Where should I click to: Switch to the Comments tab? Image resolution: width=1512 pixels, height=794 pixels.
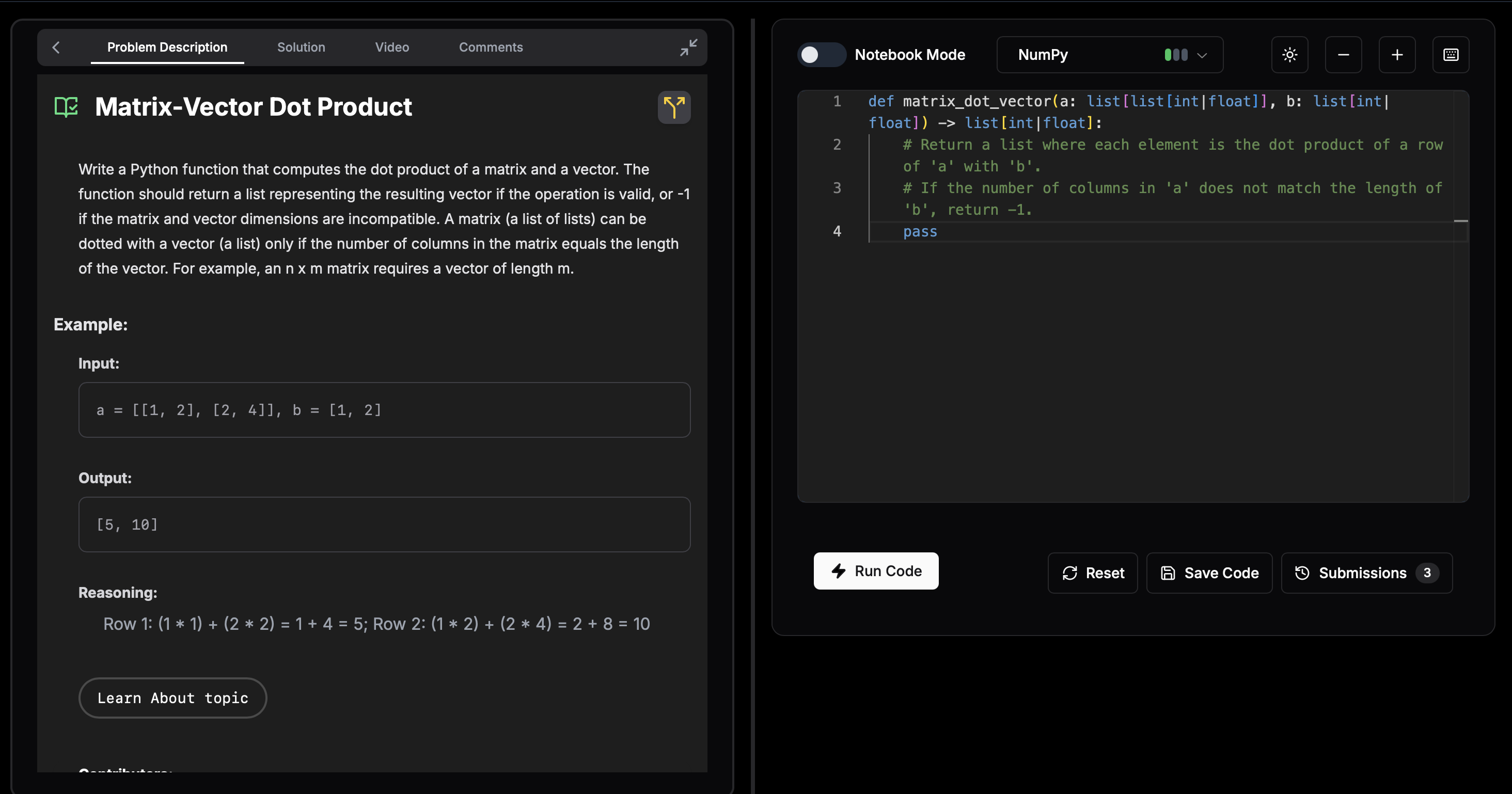coord(491,47)
